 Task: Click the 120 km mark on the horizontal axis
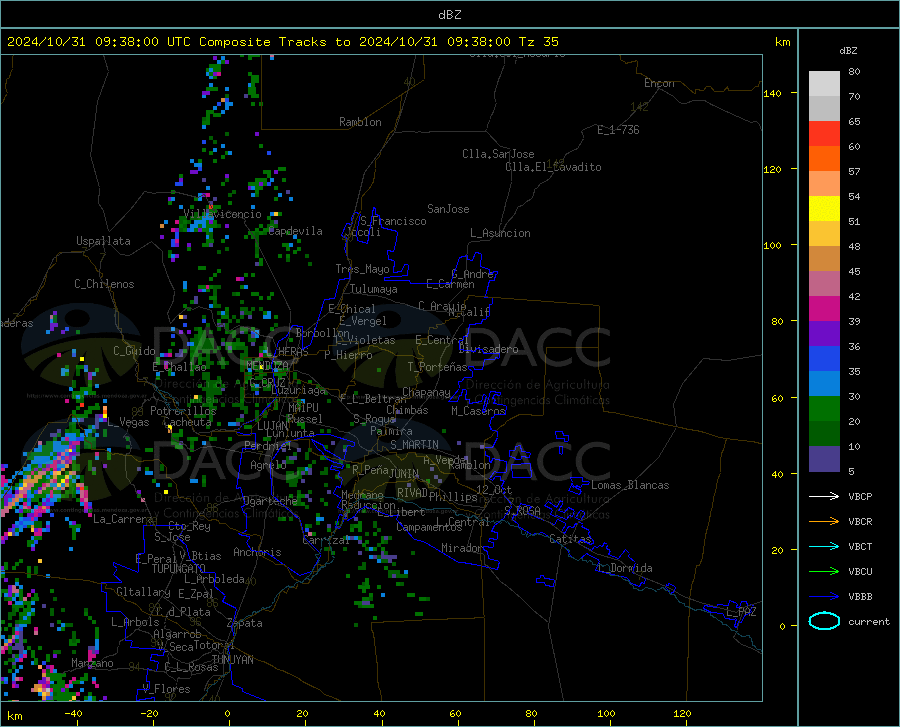click(x=682, y=713)
